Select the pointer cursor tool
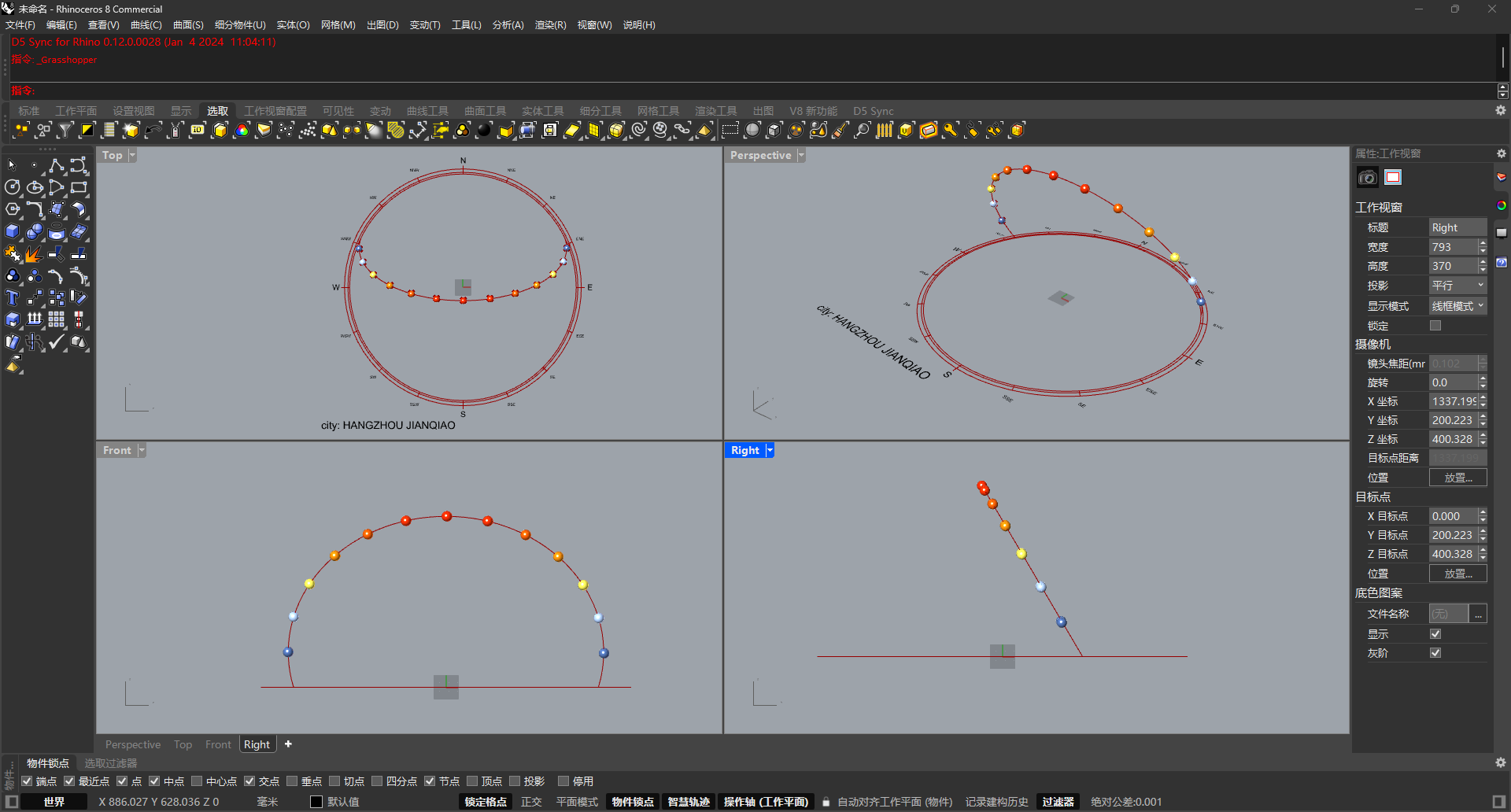 (x=12, y=165)
